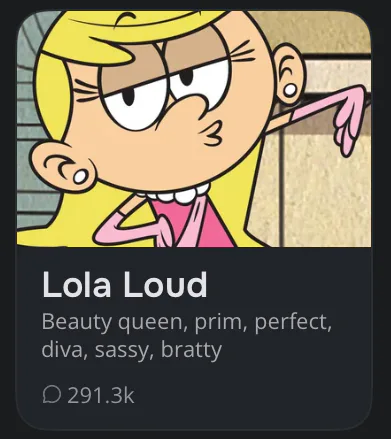Click the beige wall panel behind Lola
Screen dimensions: 391x439
pyautogui.click(x=325, y=187)
